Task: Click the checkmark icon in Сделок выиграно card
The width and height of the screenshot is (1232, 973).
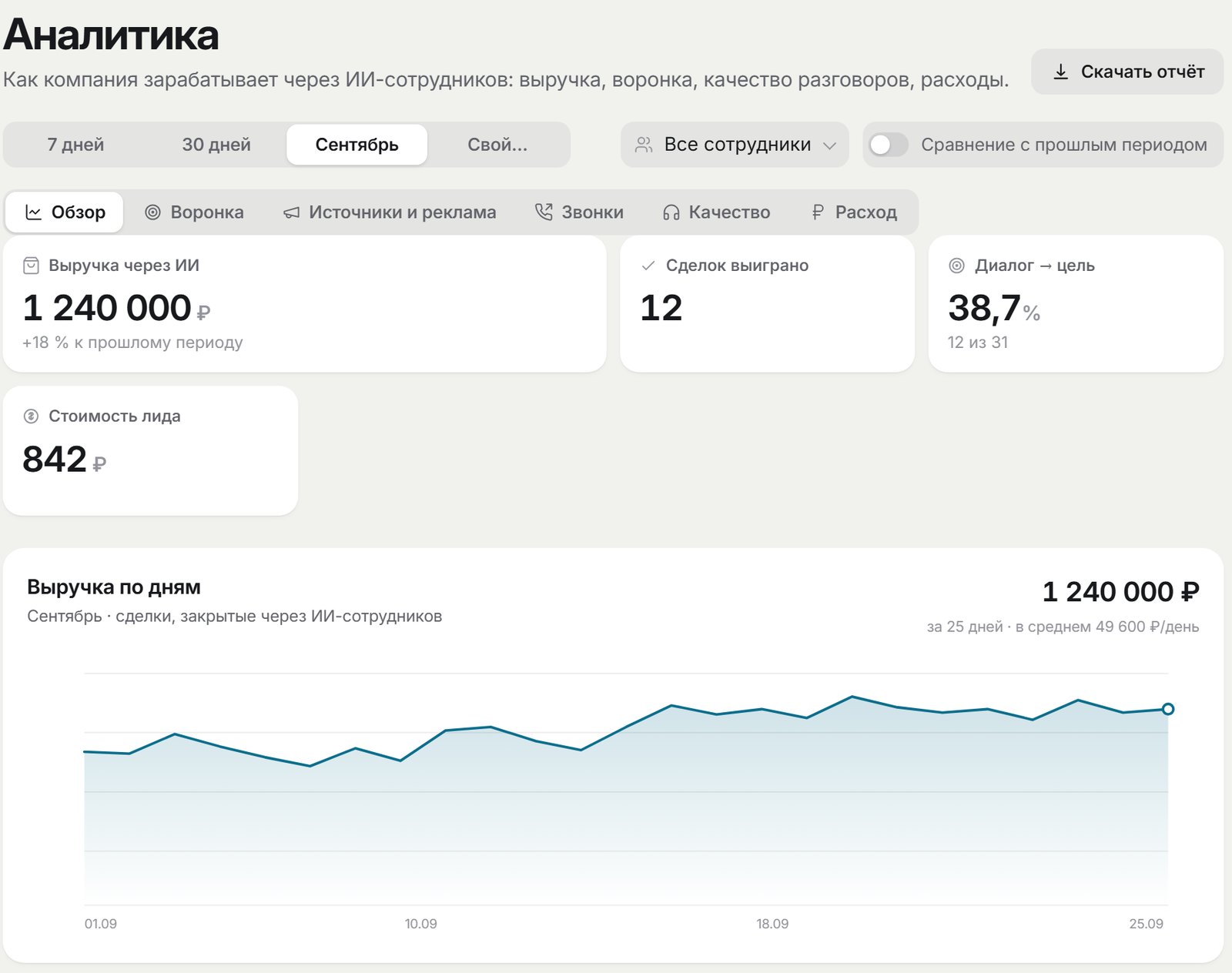Action: click(648, 266)
